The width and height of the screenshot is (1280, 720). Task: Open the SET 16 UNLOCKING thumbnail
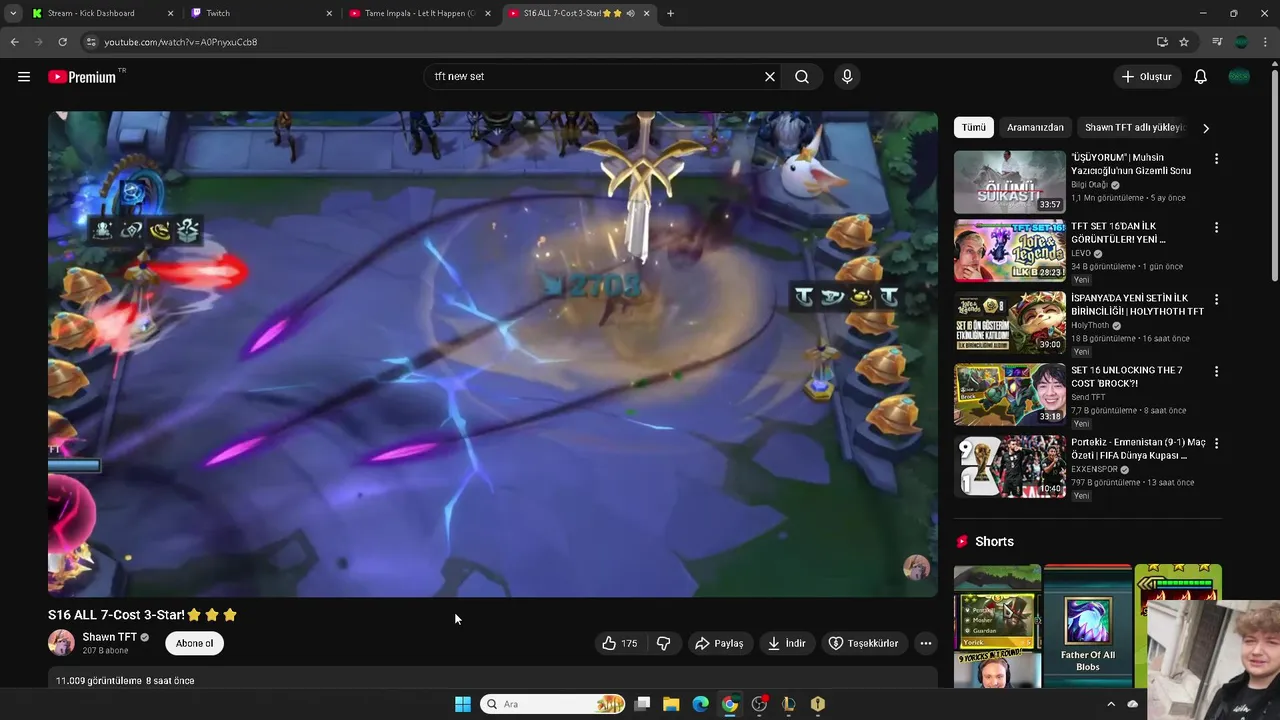pyautogui.click(x=1009, y=394)
